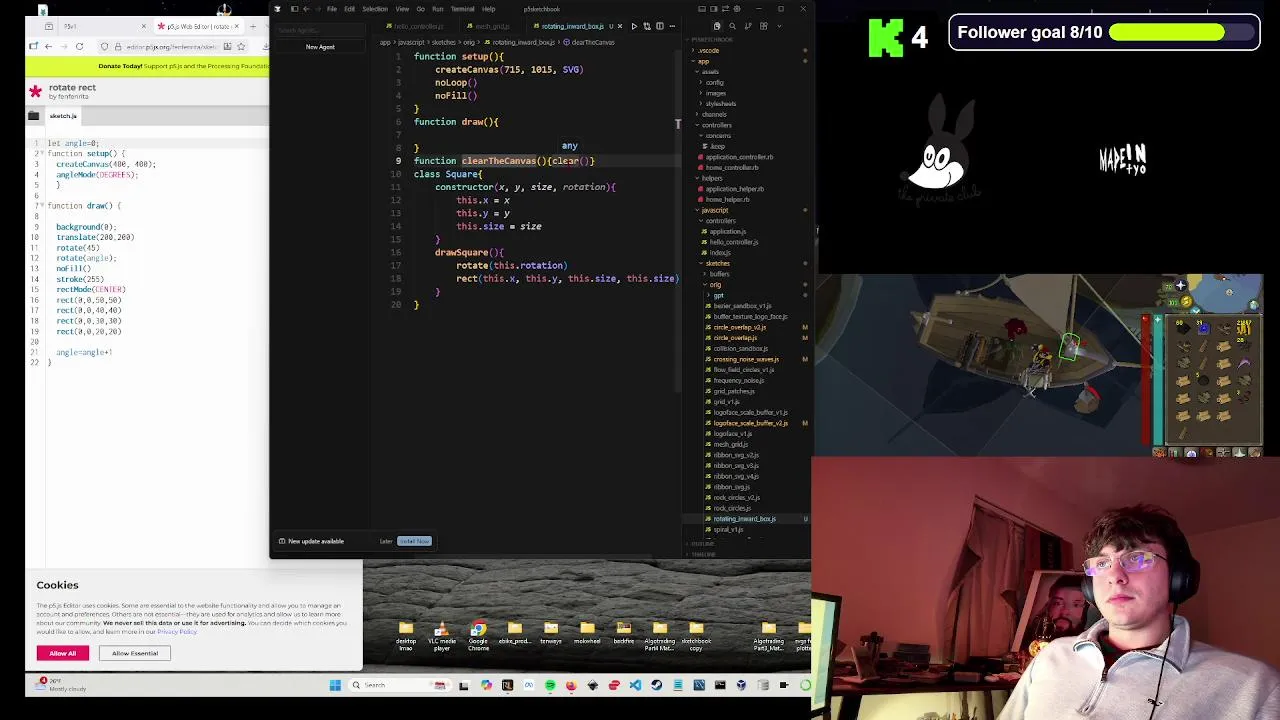Open spiral_v1.js file
This screenshot has width=1280, height=720.
point(729,529)
